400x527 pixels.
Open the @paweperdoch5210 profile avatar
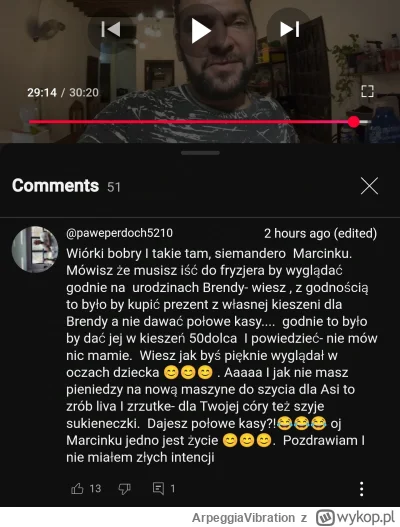coord(35,249)
